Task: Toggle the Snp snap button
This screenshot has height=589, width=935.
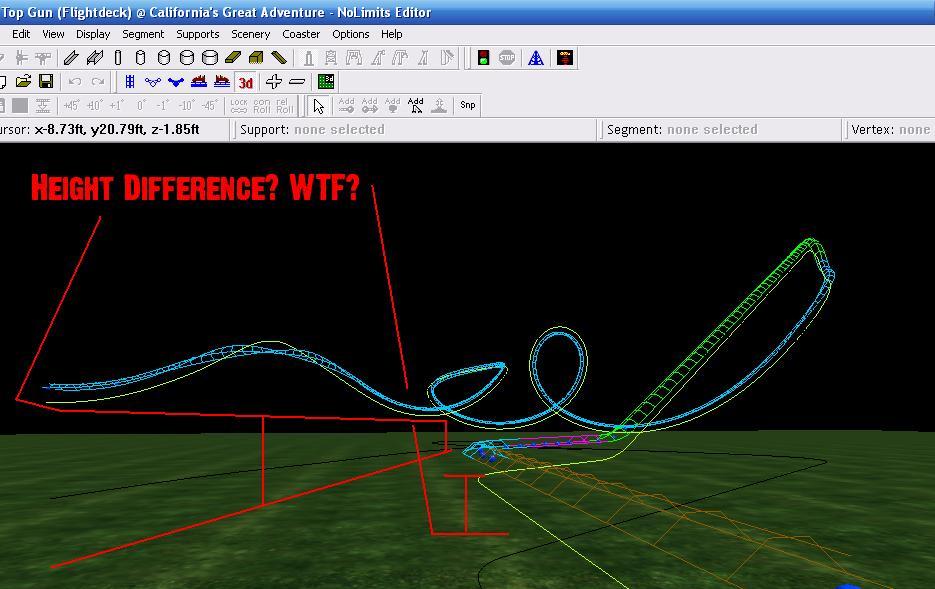Action: coord(468,106)
